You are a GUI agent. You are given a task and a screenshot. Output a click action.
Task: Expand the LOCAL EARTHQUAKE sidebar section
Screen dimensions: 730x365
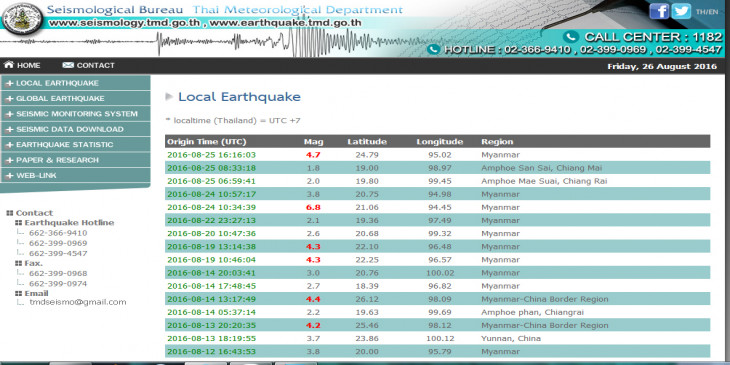(75, 83)
